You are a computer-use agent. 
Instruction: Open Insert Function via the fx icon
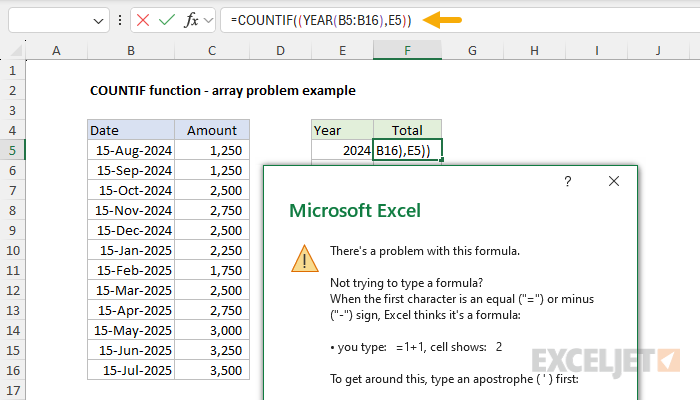(191, 20)
